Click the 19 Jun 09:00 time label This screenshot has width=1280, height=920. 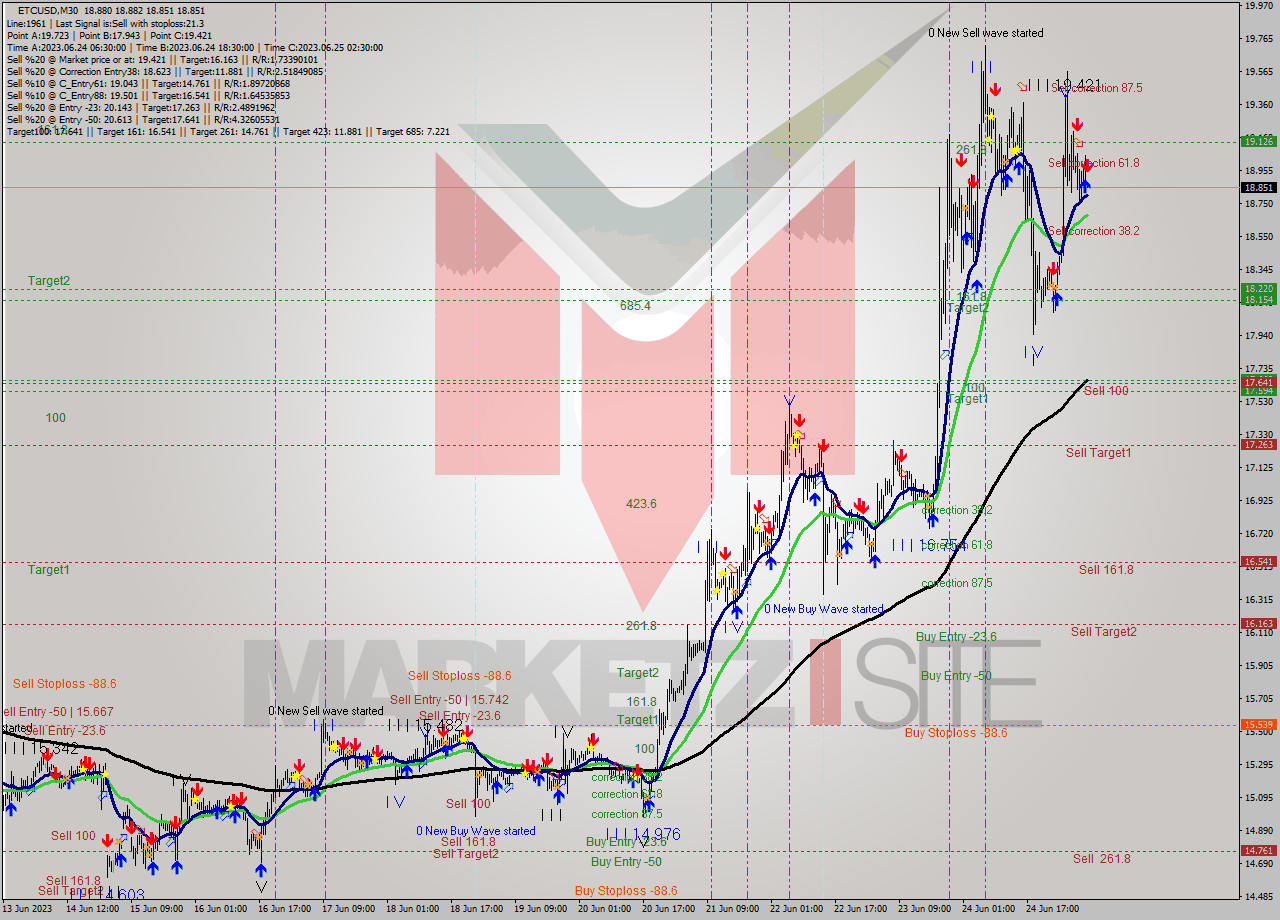point(541,909)
